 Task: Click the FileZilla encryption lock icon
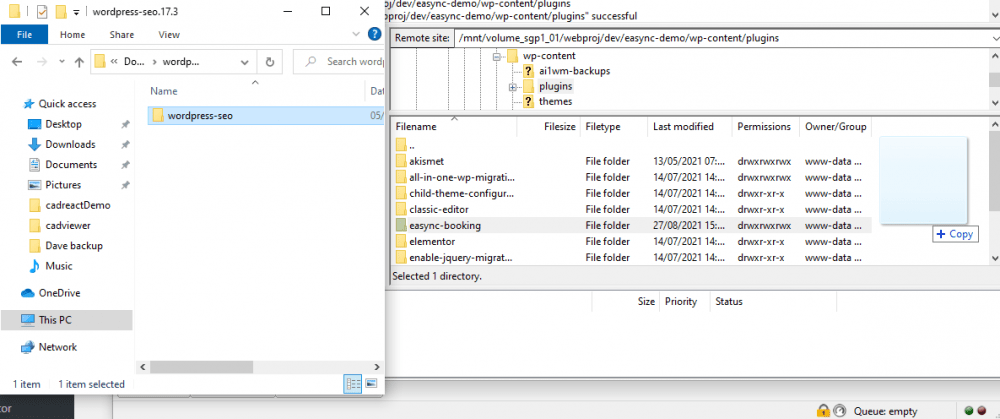[822, 410]
